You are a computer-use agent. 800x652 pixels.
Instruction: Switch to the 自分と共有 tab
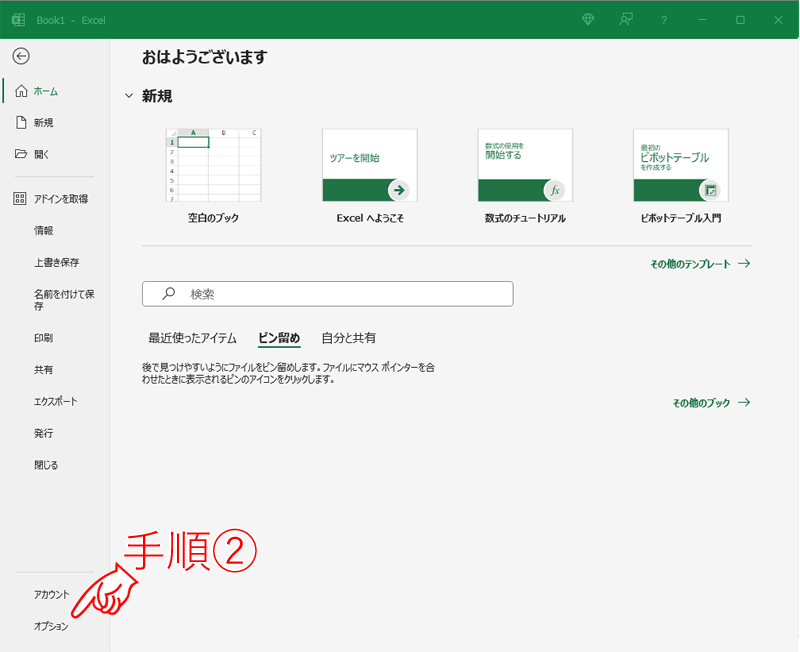coord(348,338)
